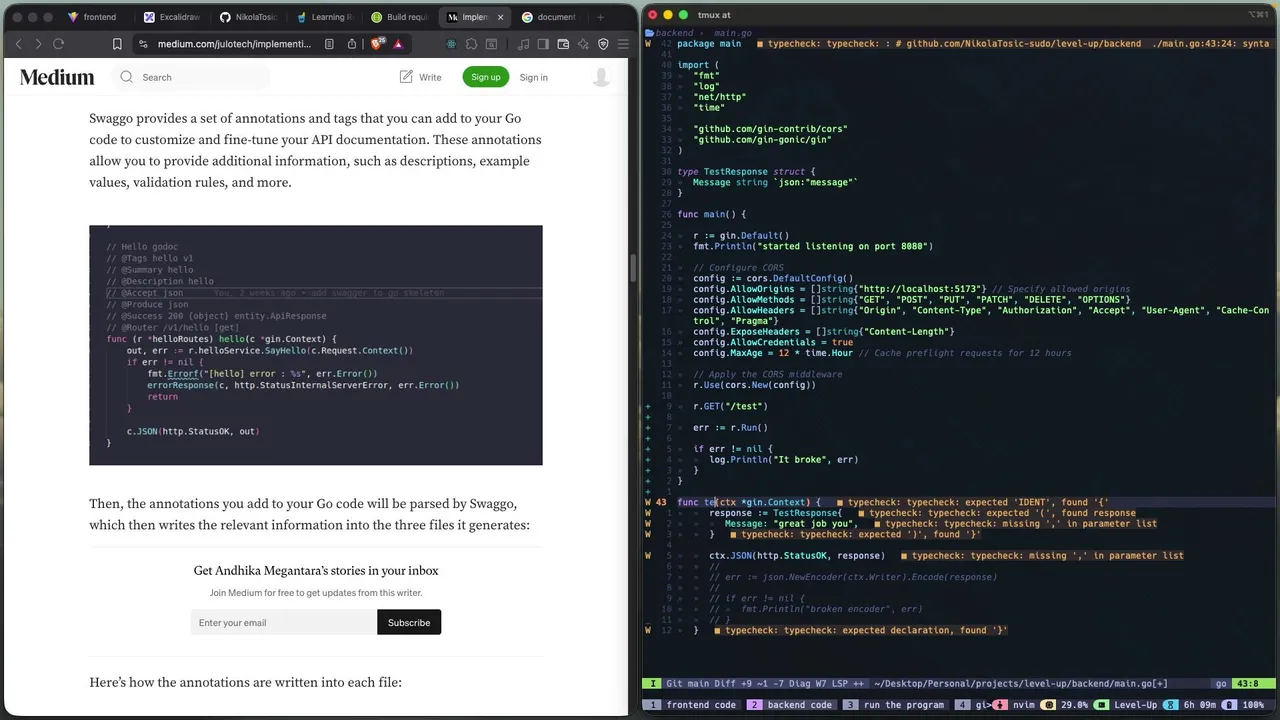This screenshot has height=720, width=1280.
Task: Select tmux window 2 backend code
Action: (790, 705)
